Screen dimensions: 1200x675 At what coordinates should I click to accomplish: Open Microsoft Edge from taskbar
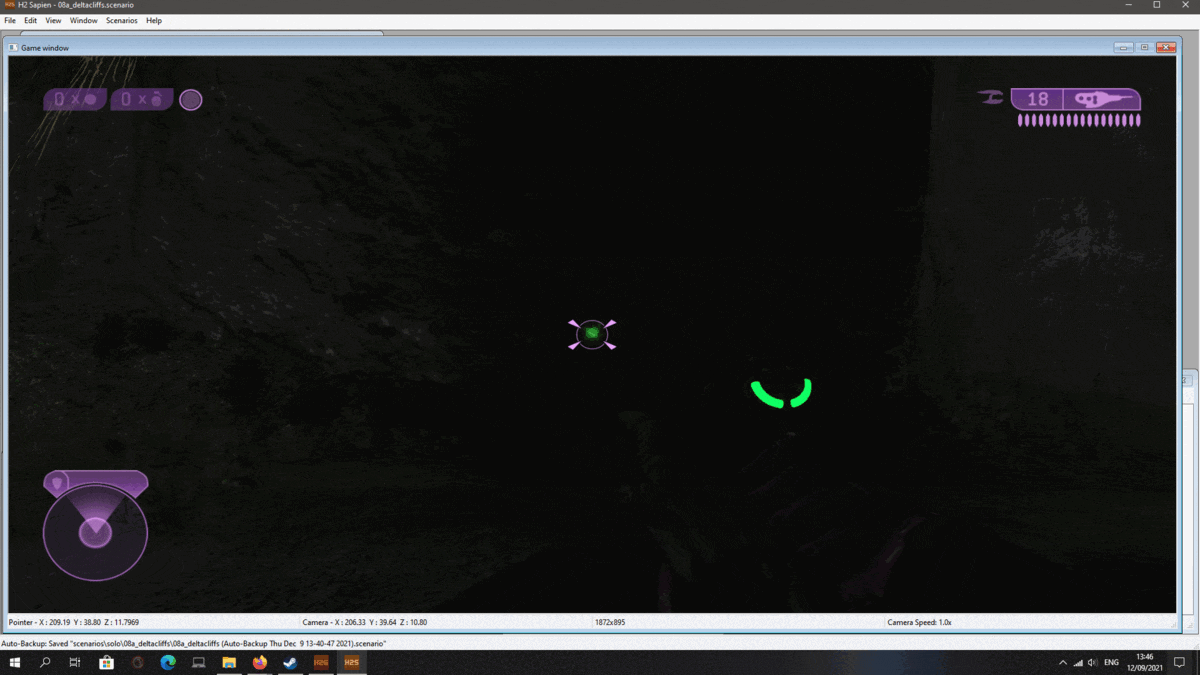coord(168,662)
